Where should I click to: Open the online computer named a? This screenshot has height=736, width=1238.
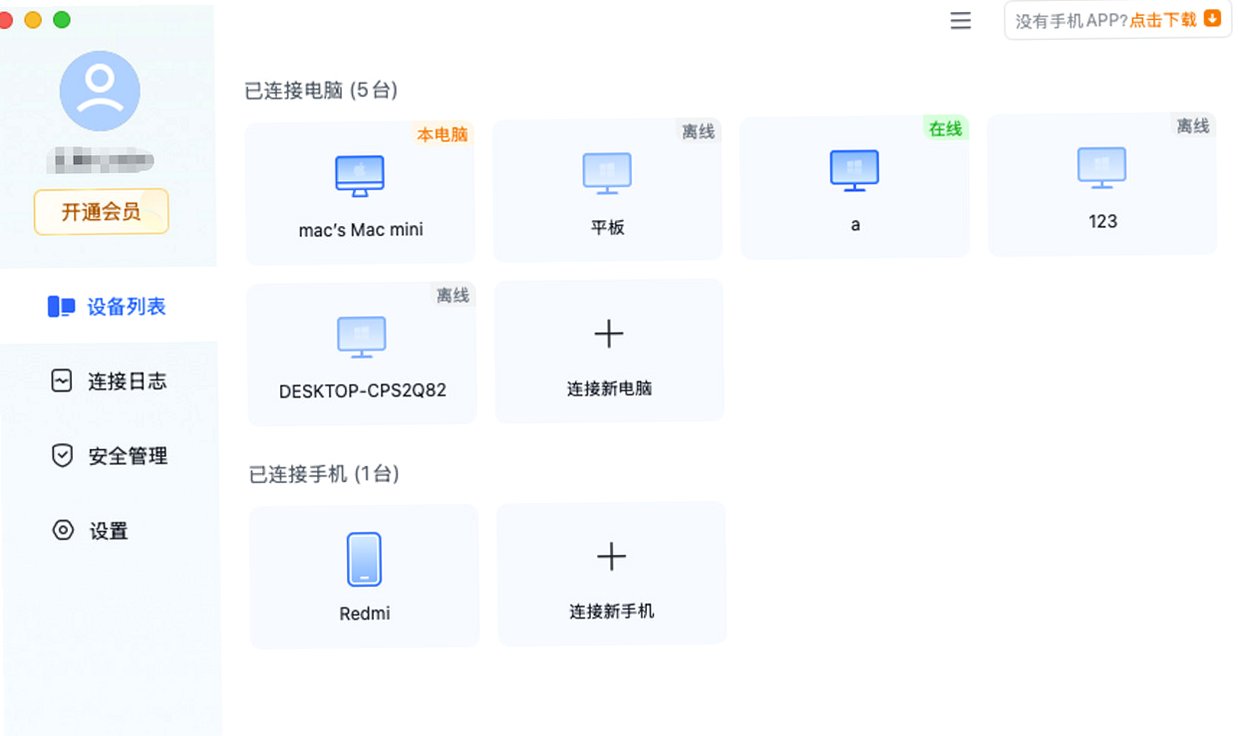[x=855, y=188]
